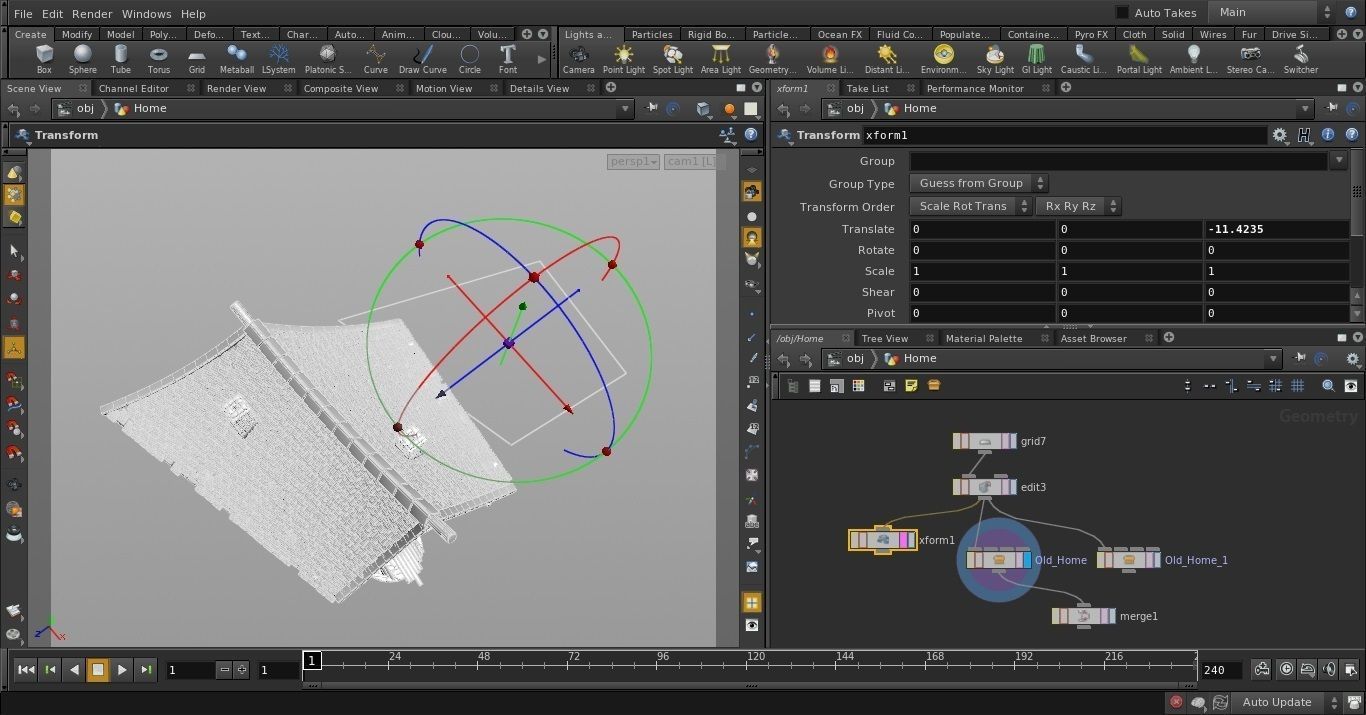
Task: Open the Rx Ry Rz rotation order dropdown
Action: pos(1077,206)
